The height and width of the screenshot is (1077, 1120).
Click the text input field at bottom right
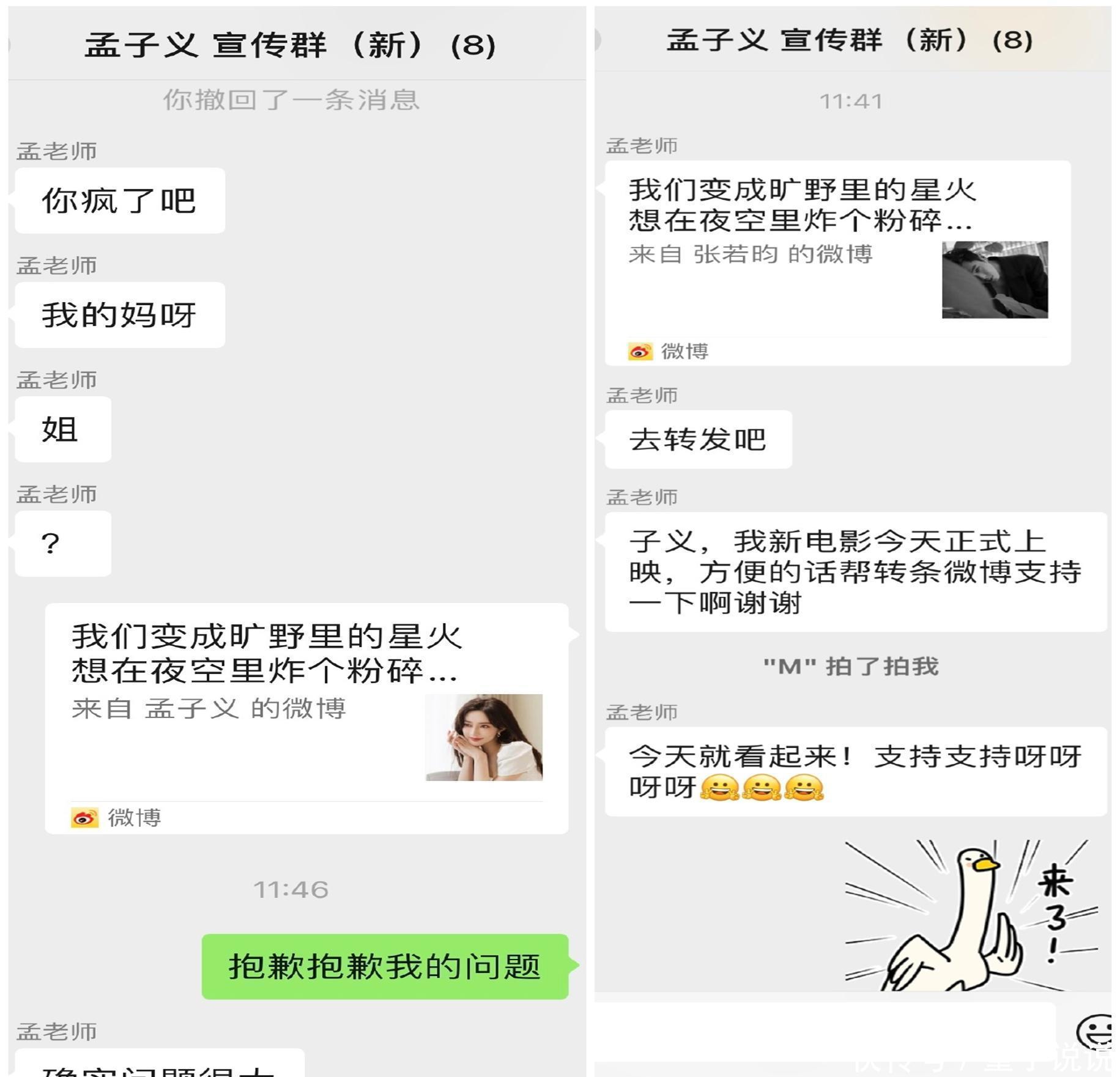pyautogui.click(x=825, y=1032)
